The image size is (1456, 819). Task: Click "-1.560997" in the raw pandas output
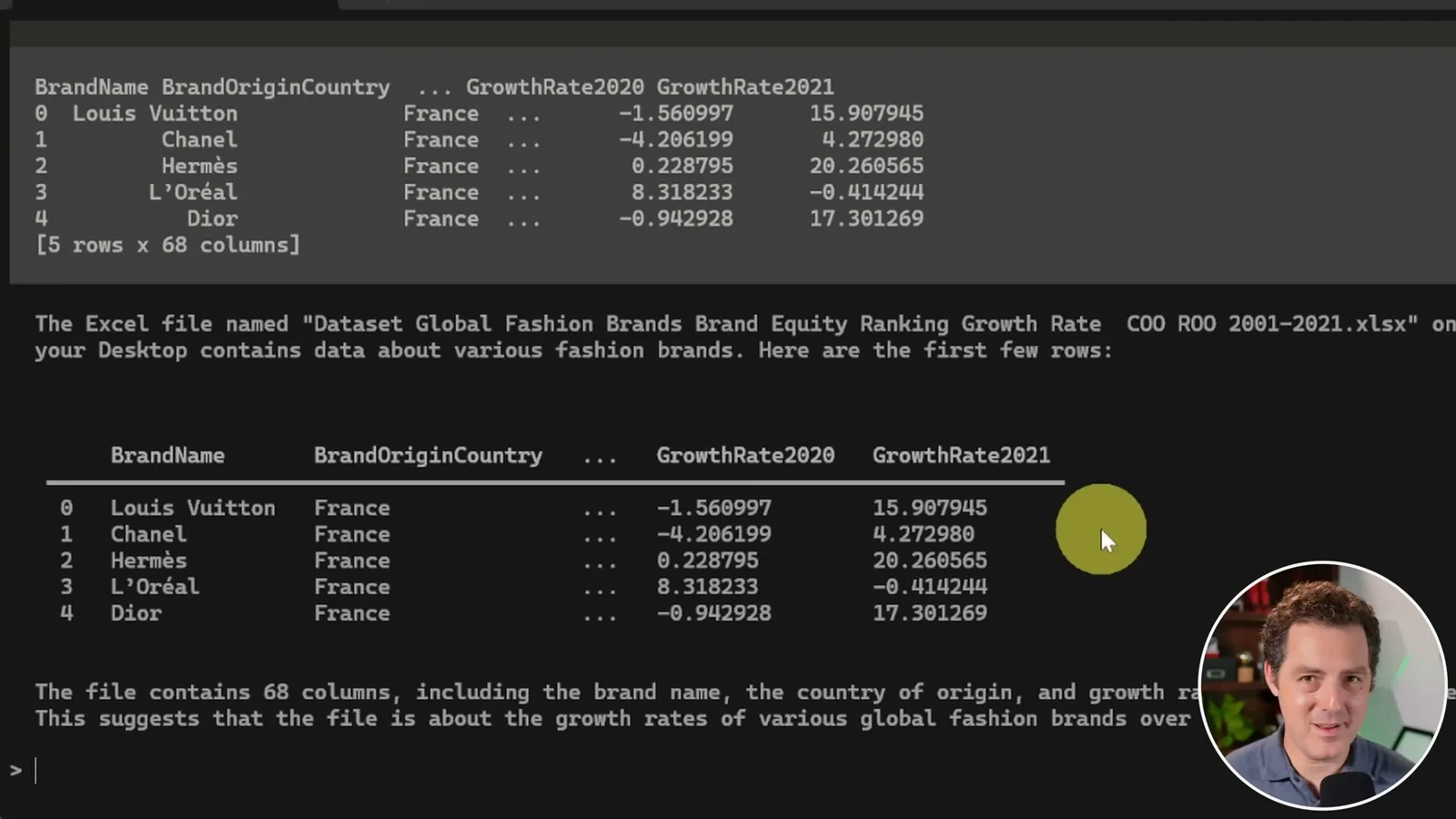click(x=676, y=114)
